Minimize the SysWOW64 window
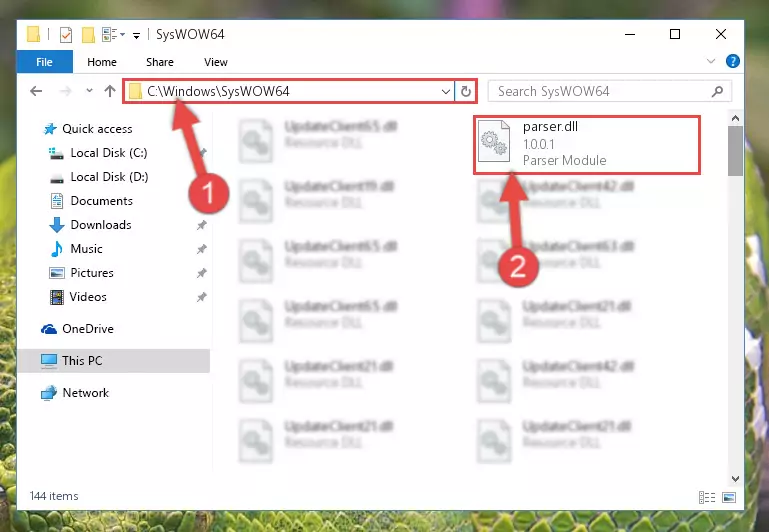The width and height of the screenshot is (769, 532). (x=630, y=34)
